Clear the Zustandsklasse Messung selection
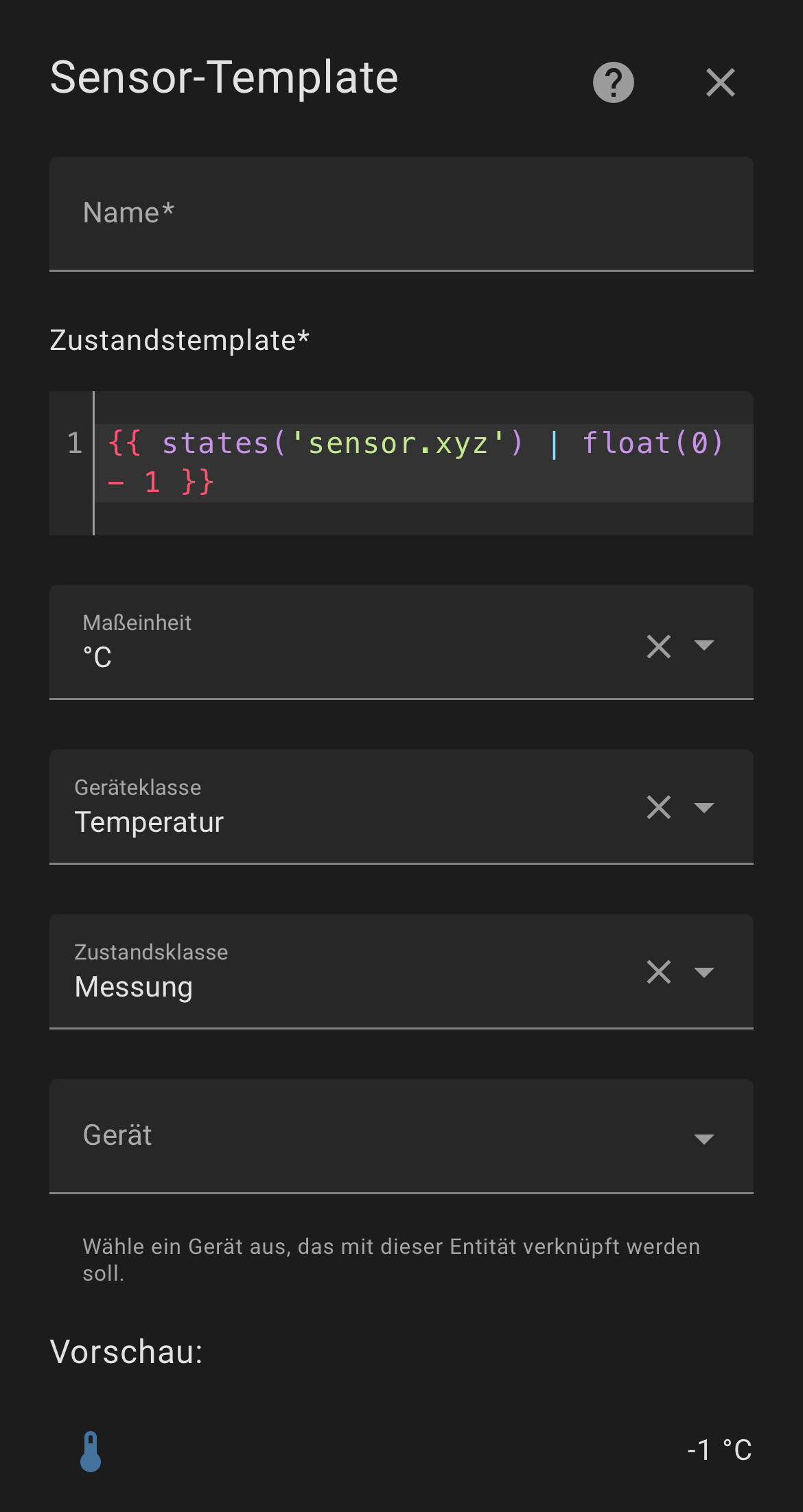Image resolution: width=803 pixels, height=1512 pixels. [659, 972]
